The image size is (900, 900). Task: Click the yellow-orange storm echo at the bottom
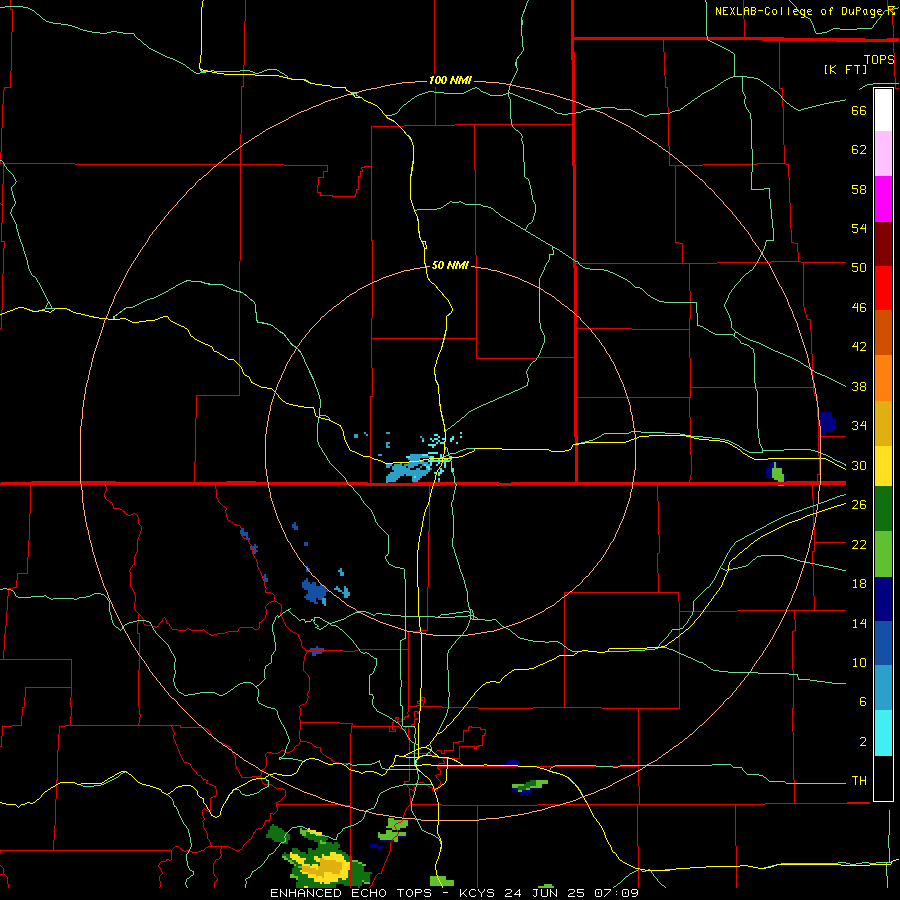pos(325,866)
